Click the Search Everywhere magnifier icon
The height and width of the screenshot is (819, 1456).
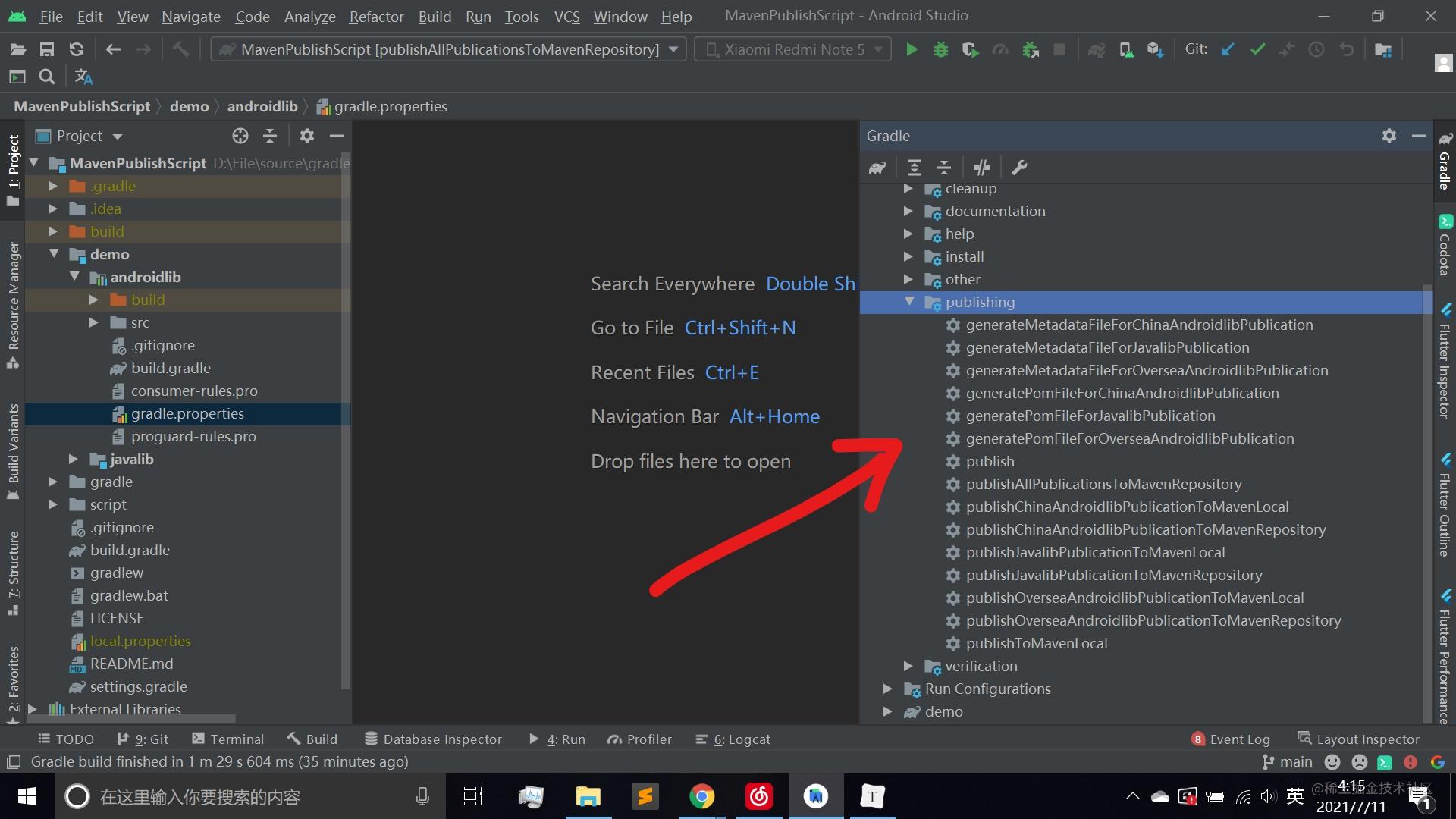tap(47, 77)
